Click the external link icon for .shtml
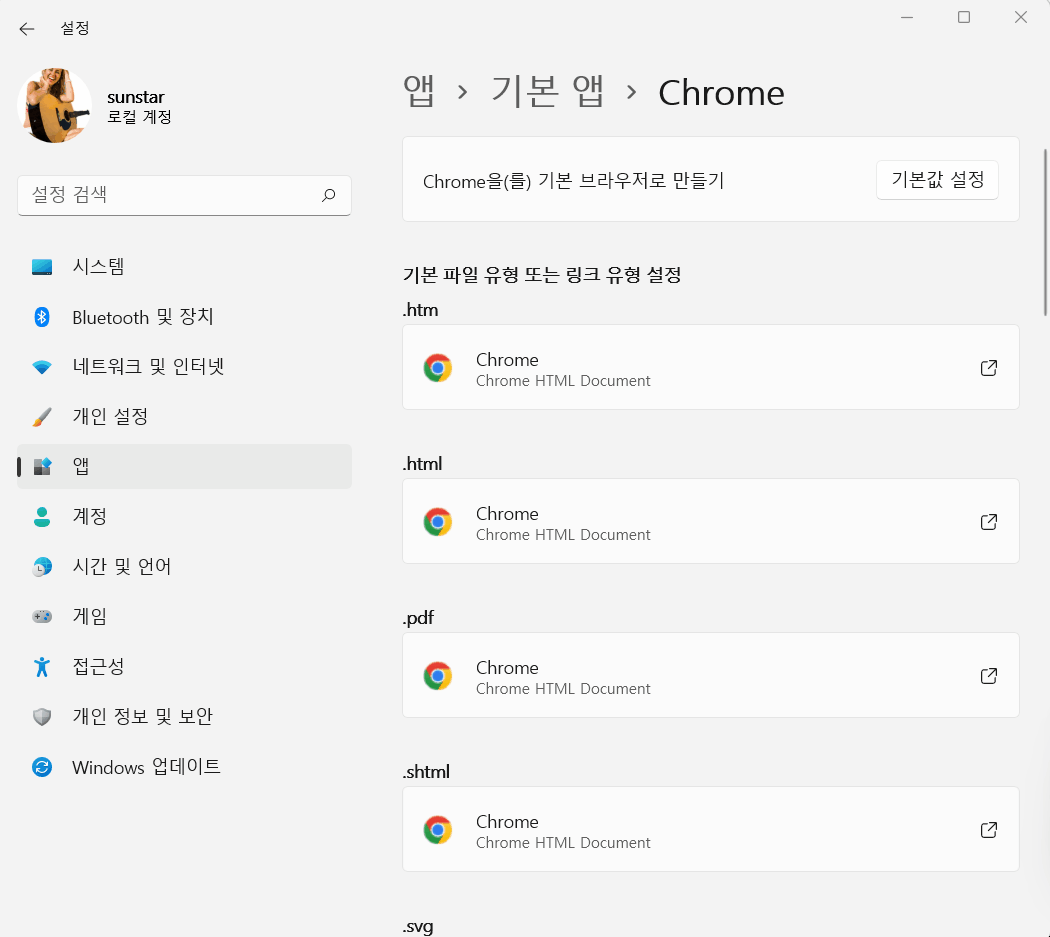Viewport: 1050px width, 937px height. 988,829
